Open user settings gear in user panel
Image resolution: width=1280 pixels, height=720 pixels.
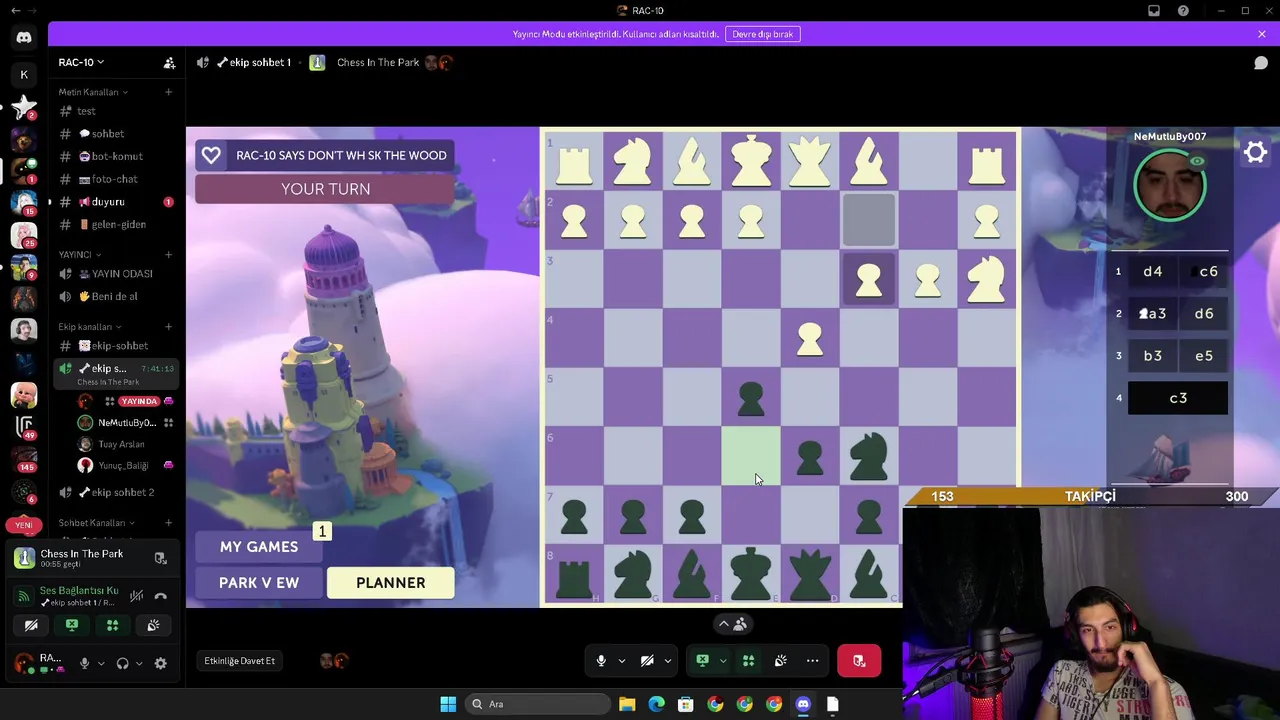coord(160,663)
